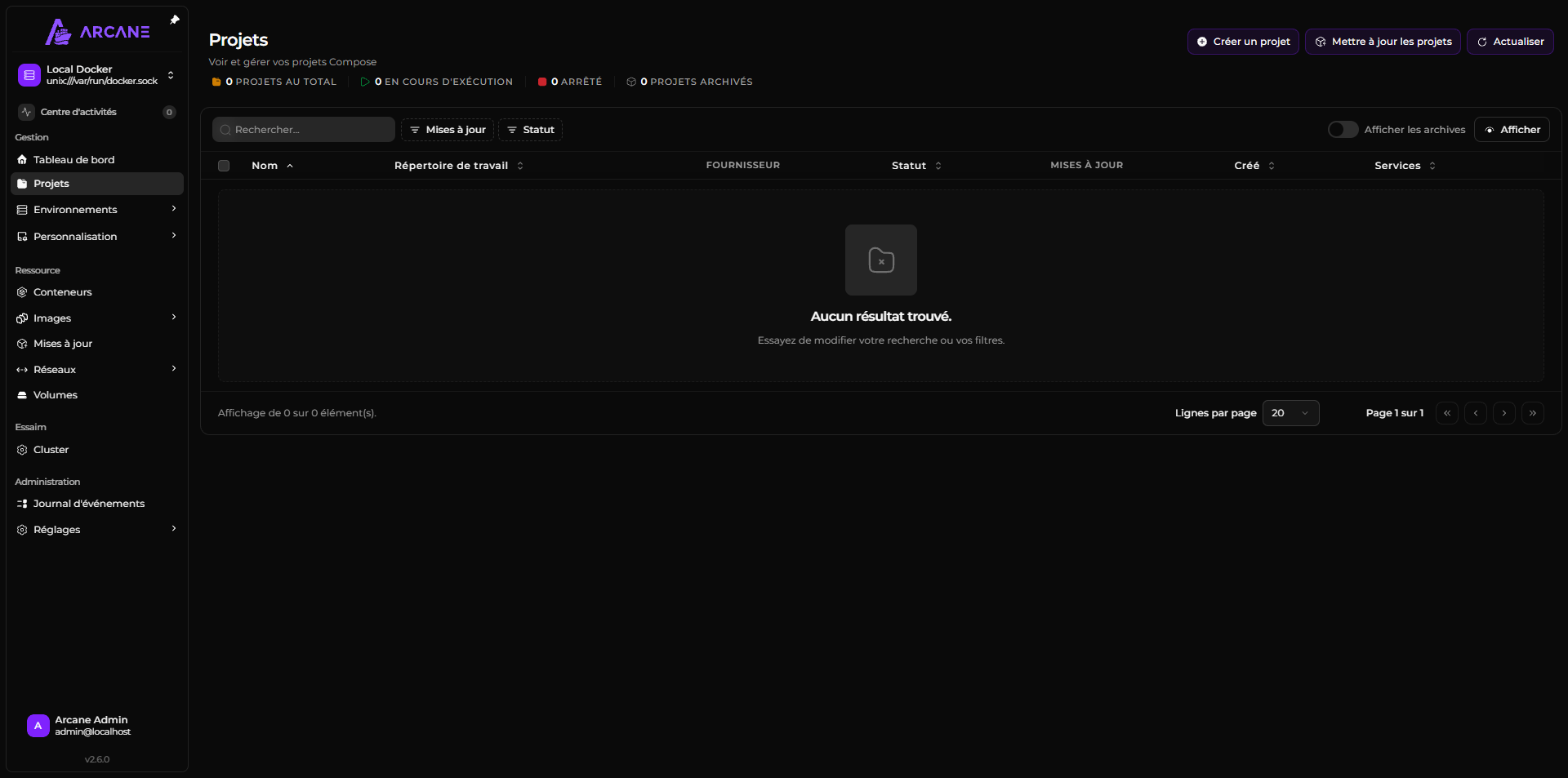Click the Réseaux sidebar item
The image size is (1568, 778).
pyautogui.click(x=97, y=370)
